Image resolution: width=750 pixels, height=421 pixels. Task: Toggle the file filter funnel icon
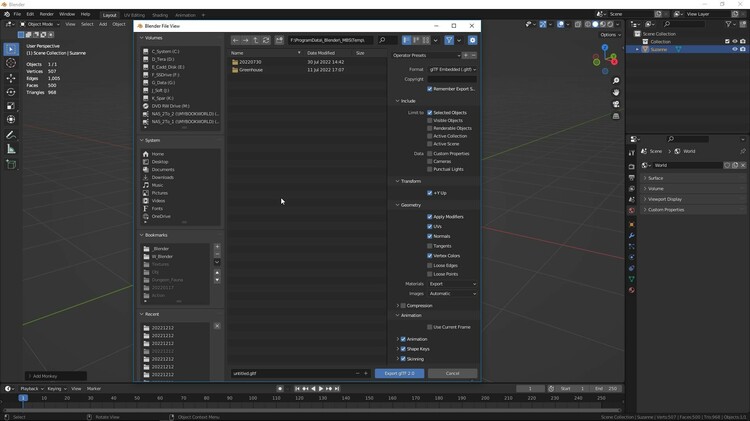pyautogui.click(x=449, y=41)
